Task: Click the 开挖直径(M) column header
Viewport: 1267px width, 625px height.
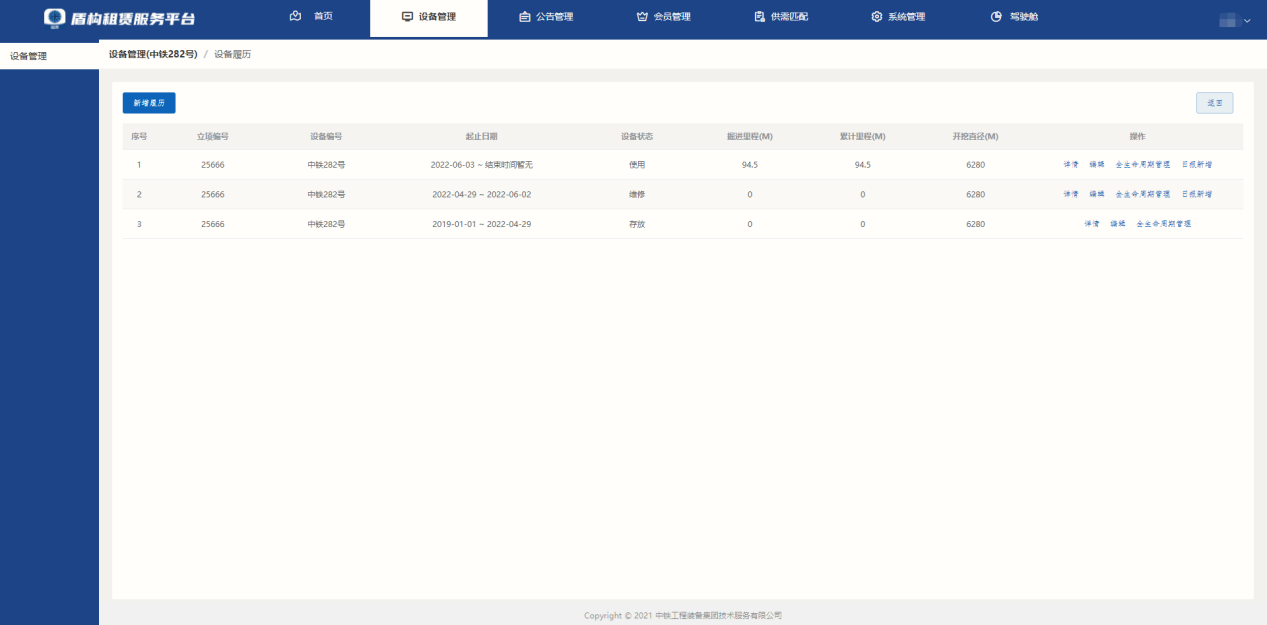Action: coord(975,136)
